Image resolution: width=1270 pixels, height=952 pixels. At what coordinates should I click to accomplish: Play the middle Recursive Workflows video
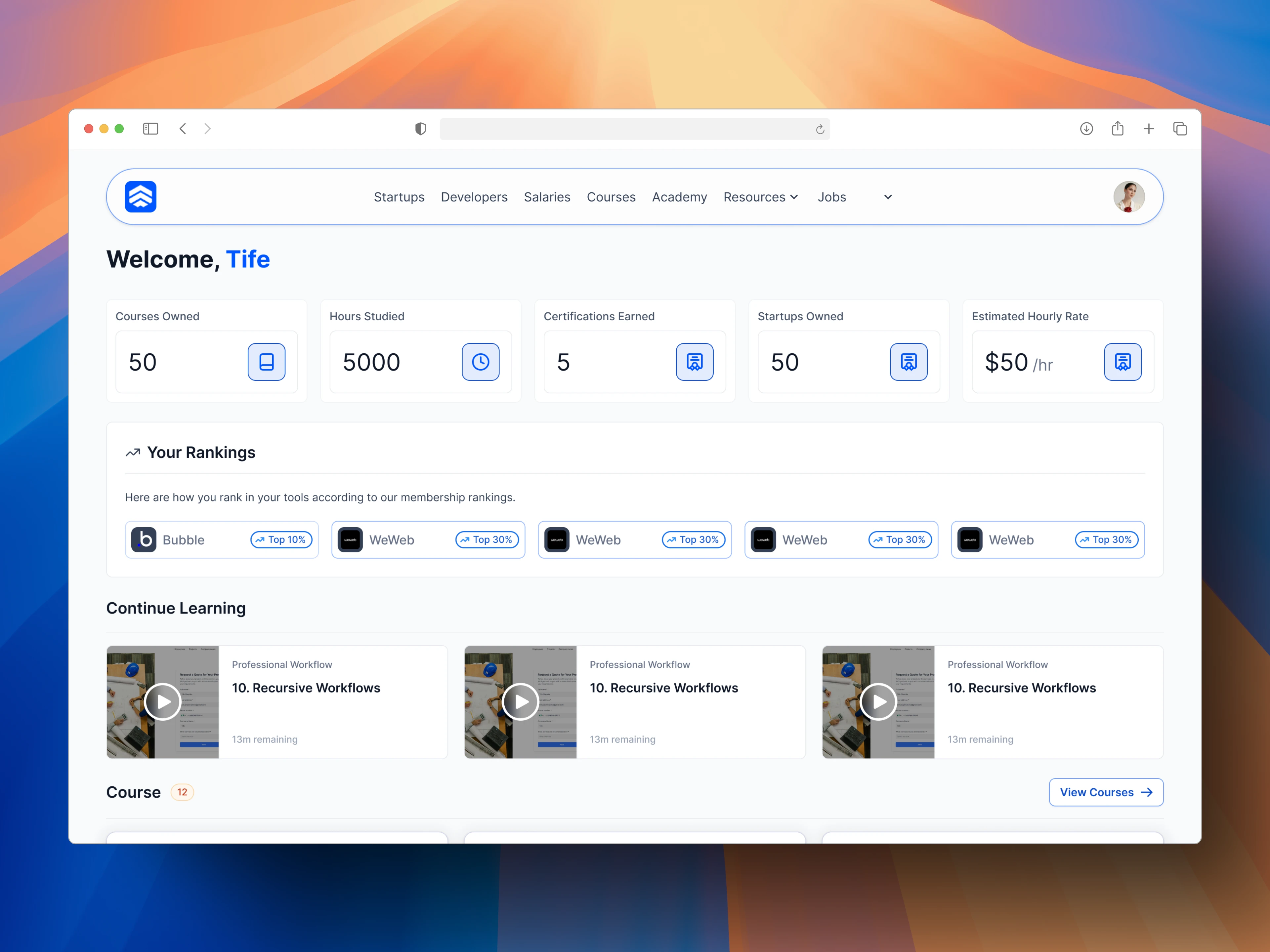[520, 702]
